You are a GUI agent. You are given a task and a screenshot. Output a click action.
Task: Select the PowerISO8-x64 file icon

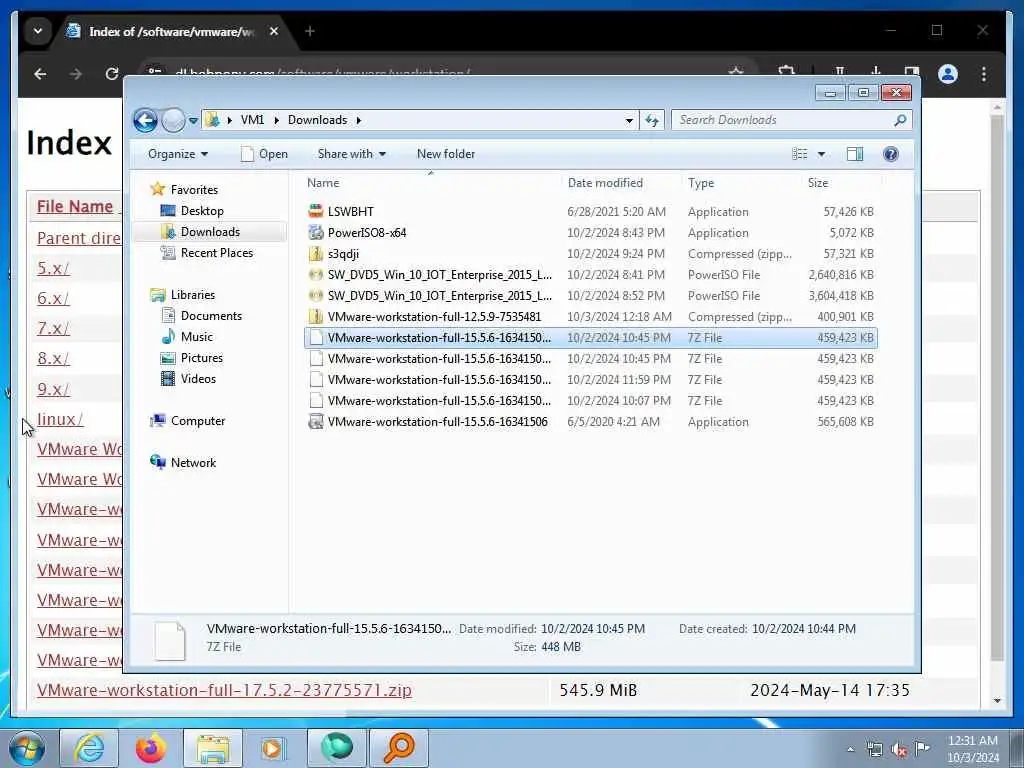coord(316,232)
